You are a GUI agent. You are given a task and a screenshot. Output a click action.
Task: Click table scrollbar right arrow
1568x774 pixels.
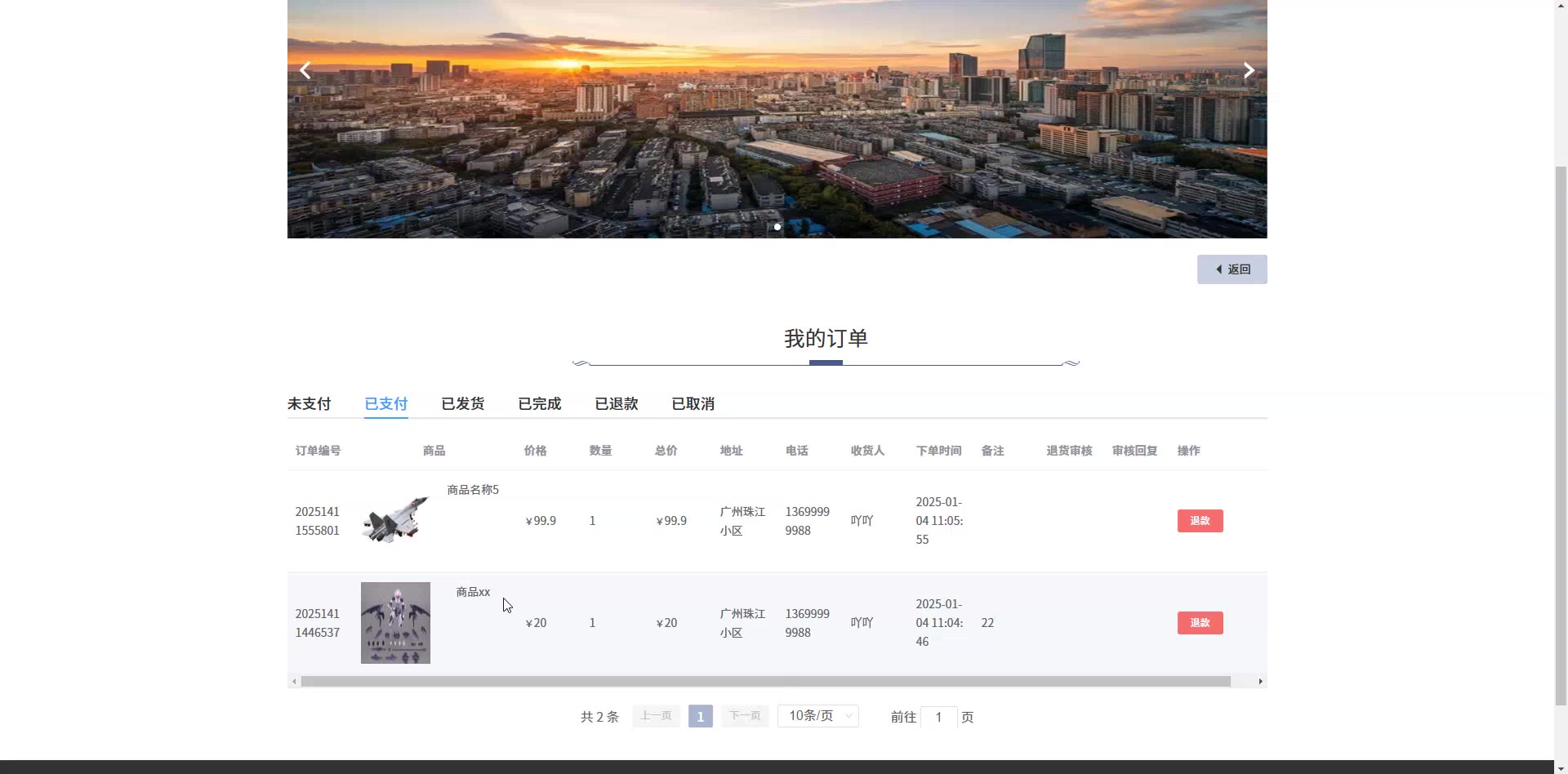point(1260,682)
